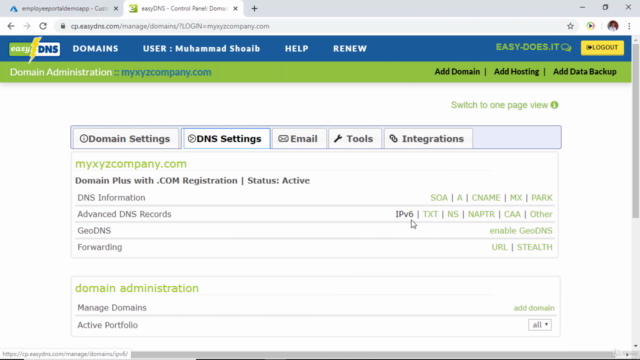Bookmark this page with star icon

click(x=570, y=26)
